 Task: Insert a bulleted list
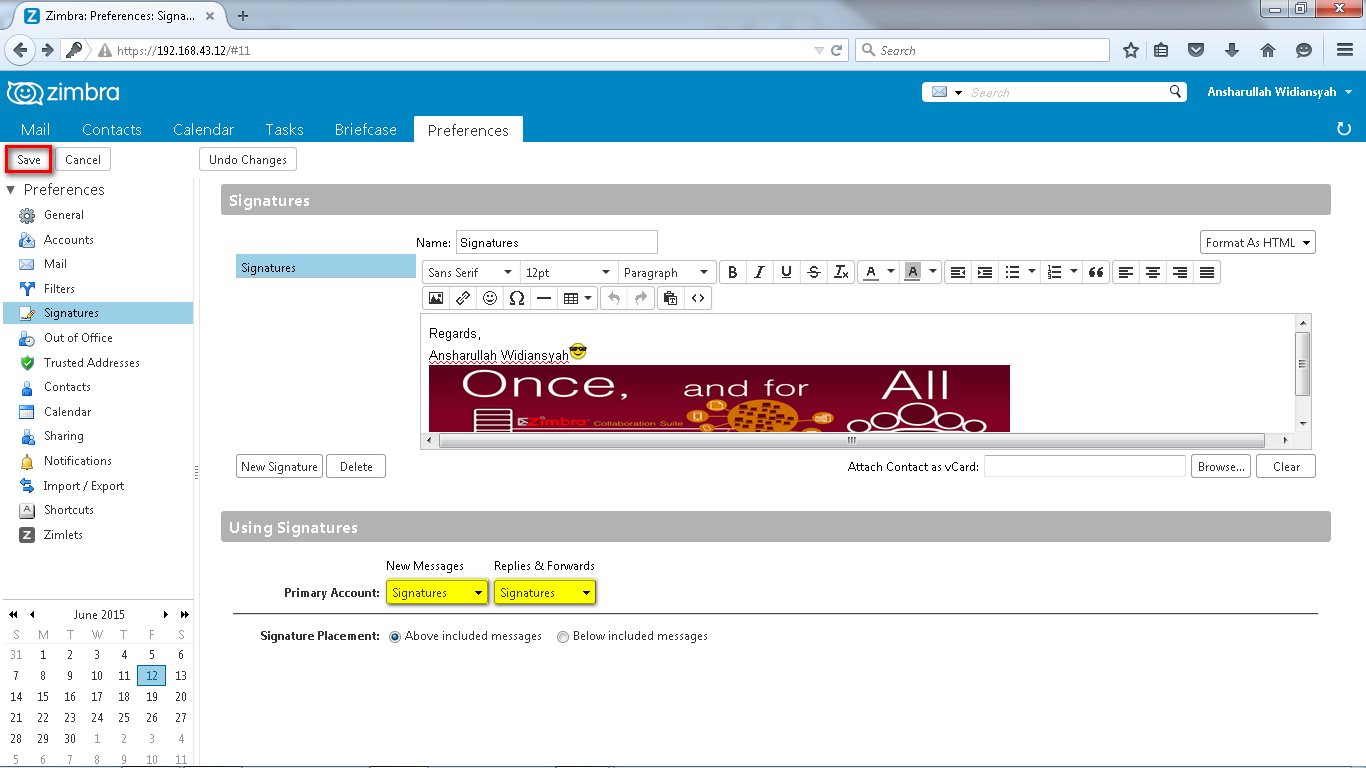[1012, 272]
